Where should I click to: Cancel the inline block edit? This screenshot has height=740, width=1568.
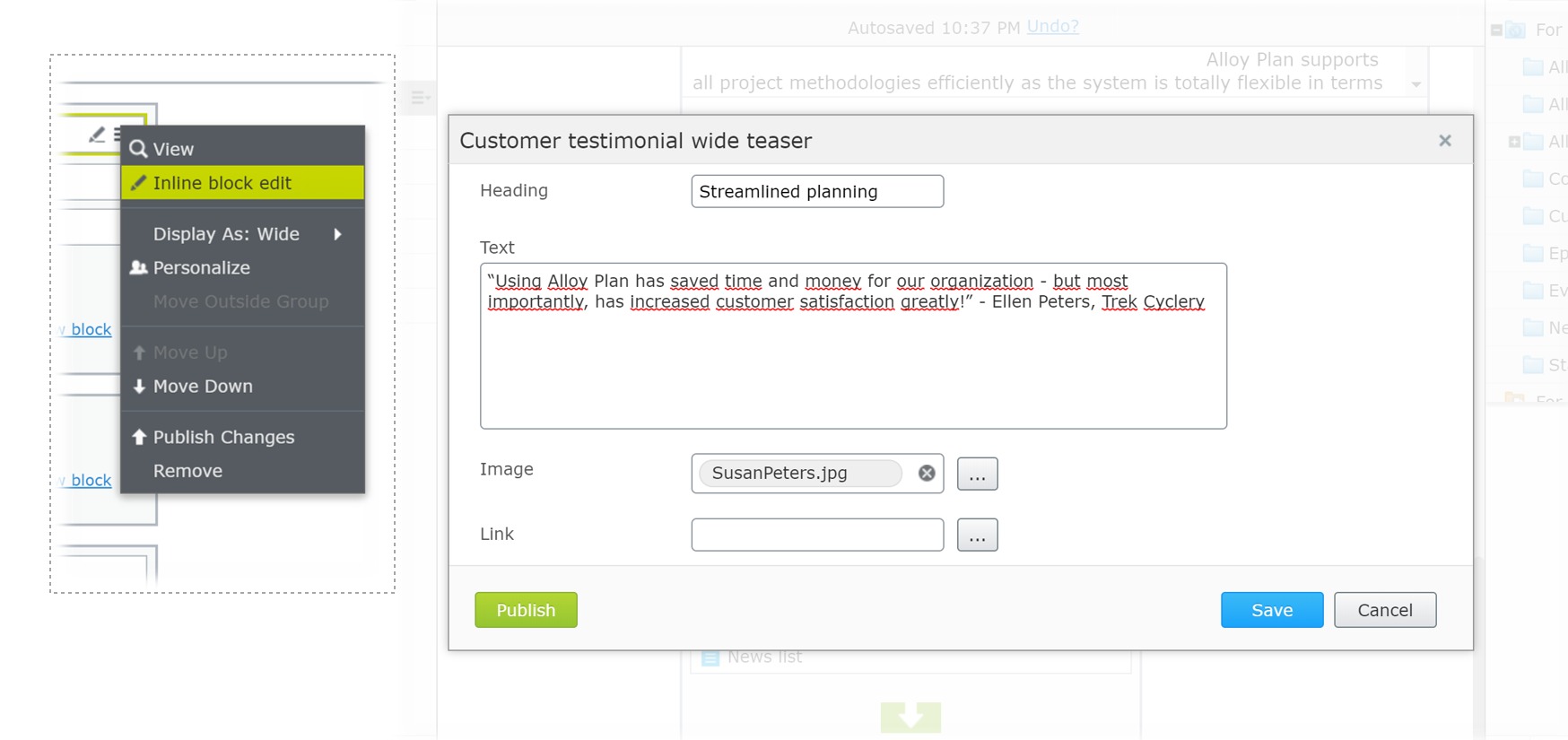pos(1384,610)
